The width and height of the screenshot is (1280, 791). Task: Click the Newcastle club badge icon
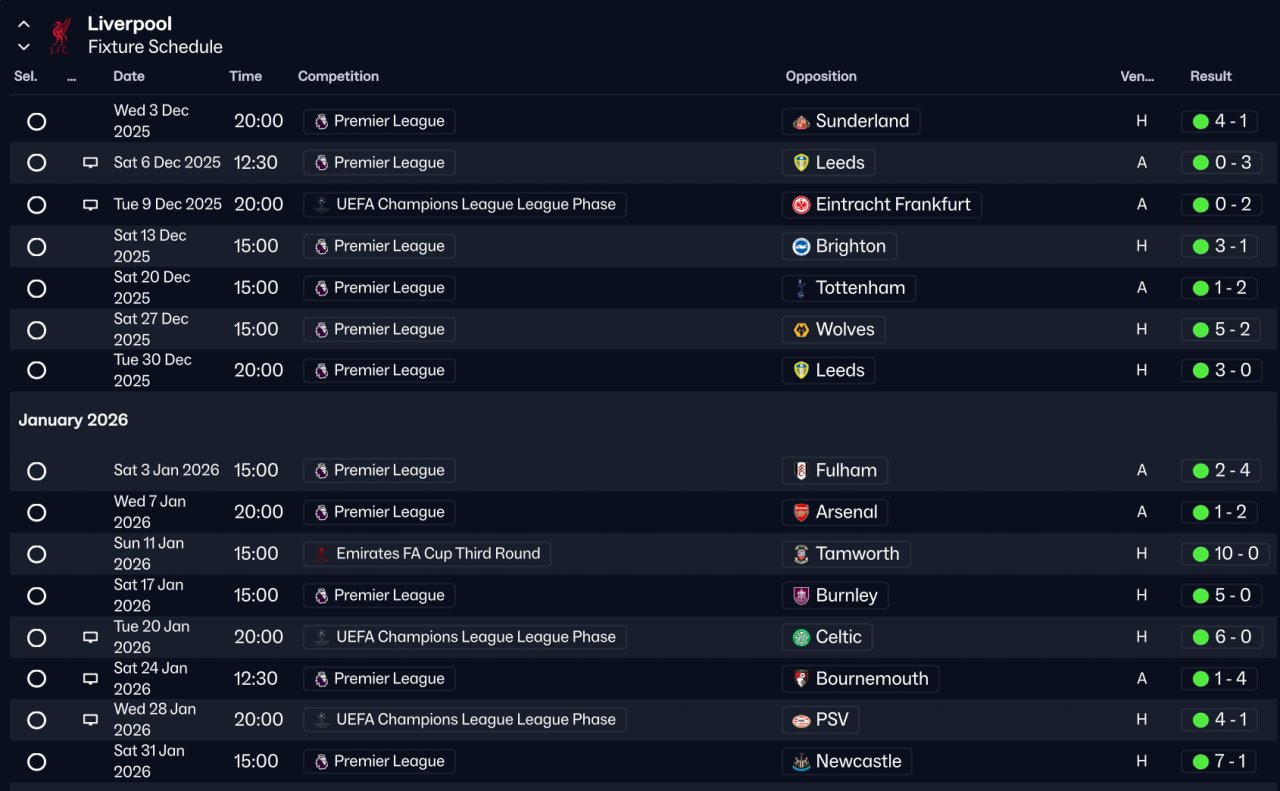pyautogui.click(x=801, y=762)
